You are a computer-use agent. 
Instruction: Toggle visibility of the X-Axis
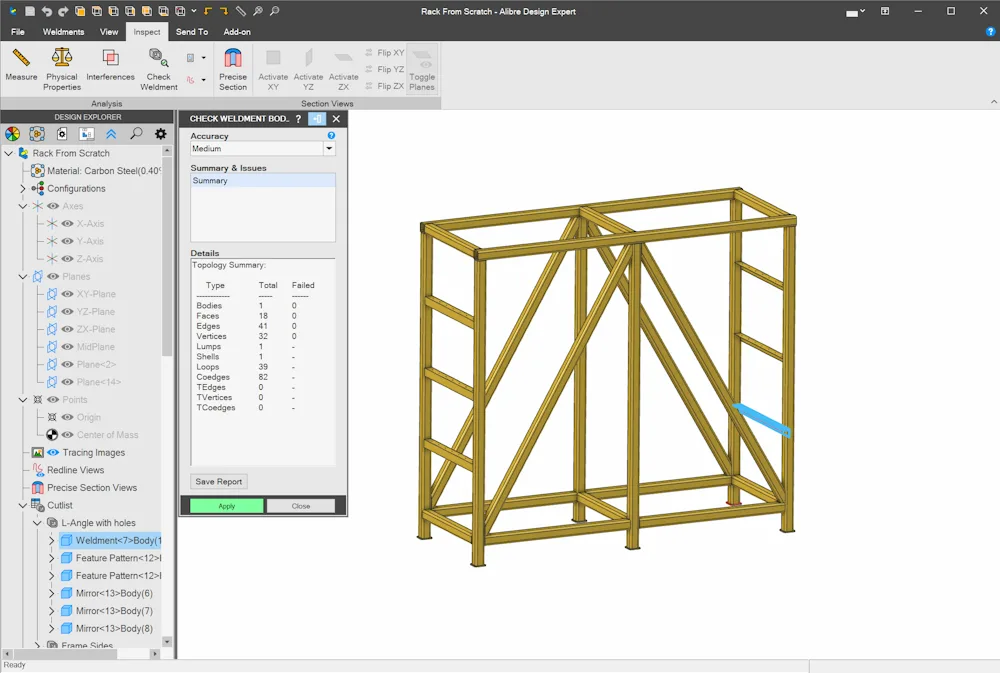pos(67,224)
